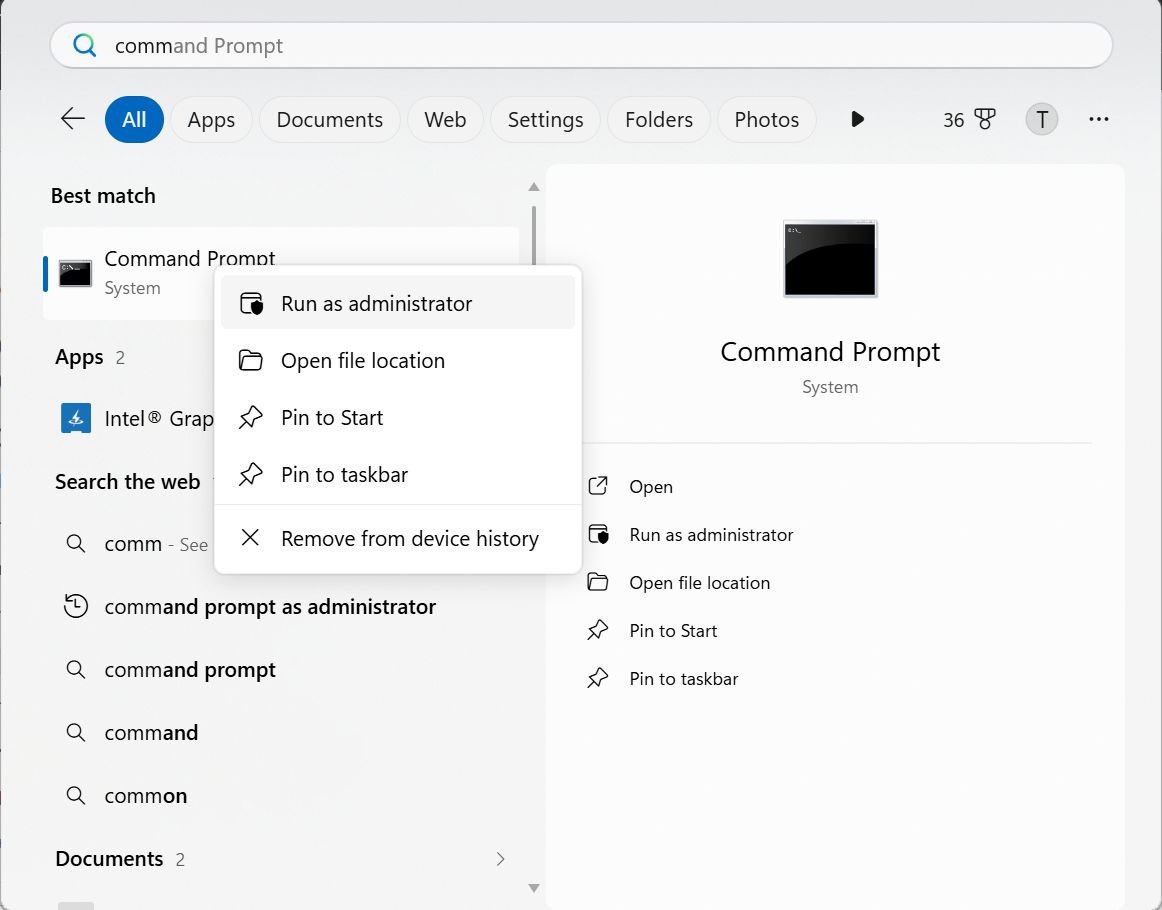Click shield icon in right pane Run as administrator
Image resolution: width=1162 pixels, height=910 pixels.
598,534
